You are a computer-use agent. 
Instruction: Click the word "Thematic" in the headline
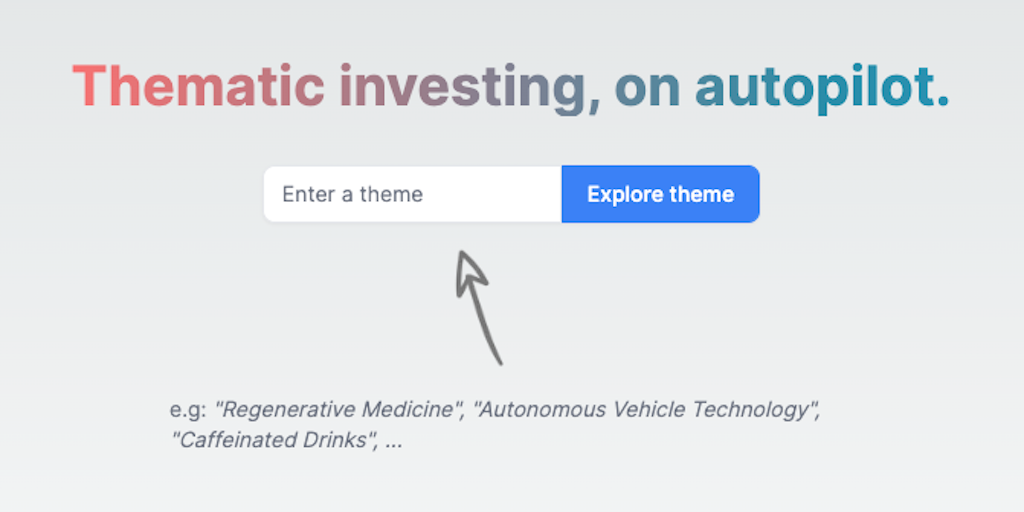[198, 86]
